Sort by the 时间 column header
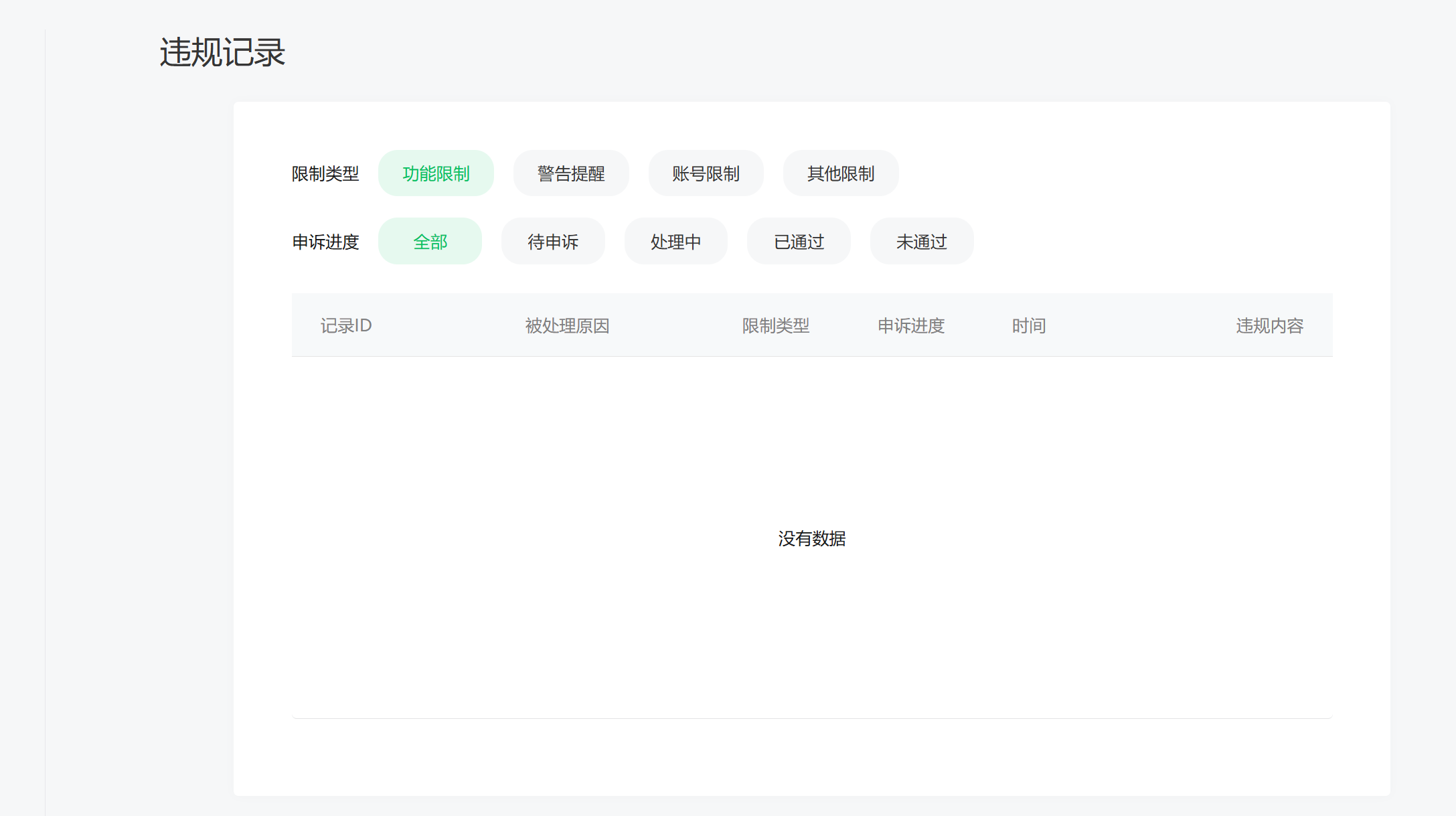This screenshot has width=1456, height=816. [x=1029, y=326]
